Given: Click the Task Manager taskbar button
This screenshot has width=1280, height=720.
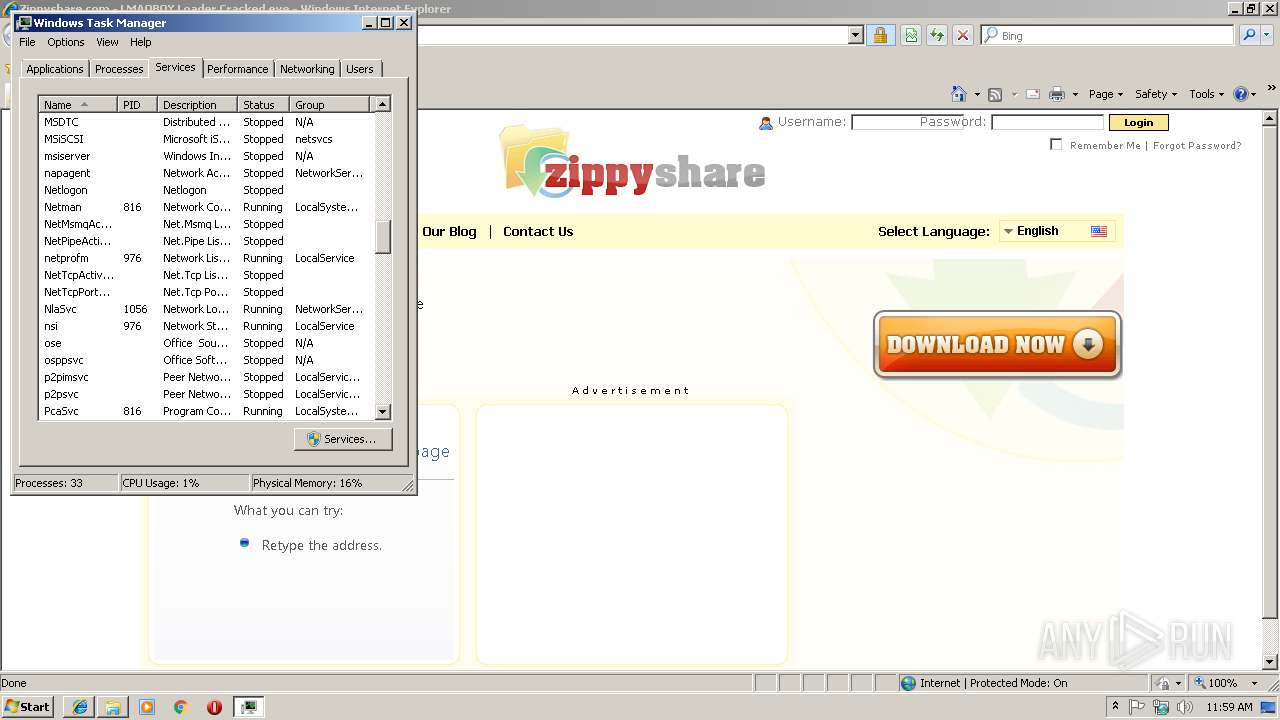Looking at the screenshot, I should click(248, 707).
